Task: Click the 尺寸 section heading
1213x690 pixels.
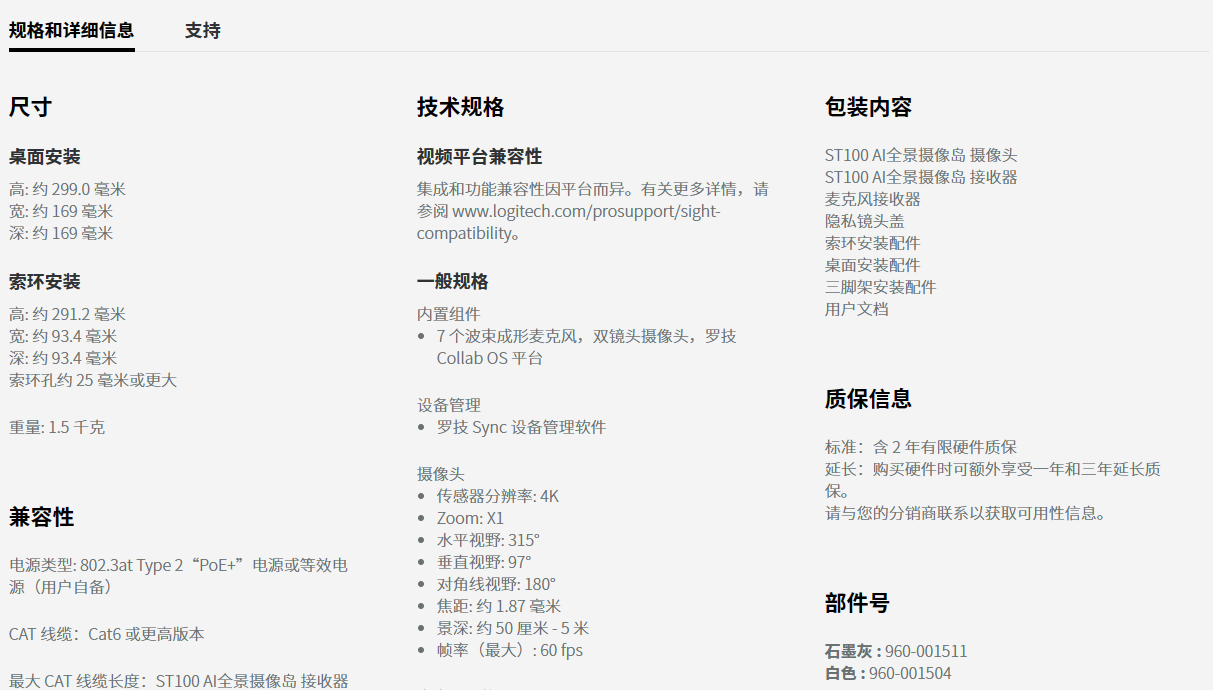Action: tap(30, 107)
